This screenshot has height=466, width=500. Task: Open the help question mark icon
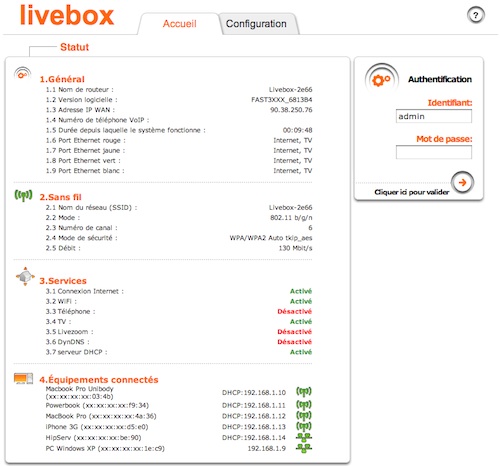click(476, 15)
